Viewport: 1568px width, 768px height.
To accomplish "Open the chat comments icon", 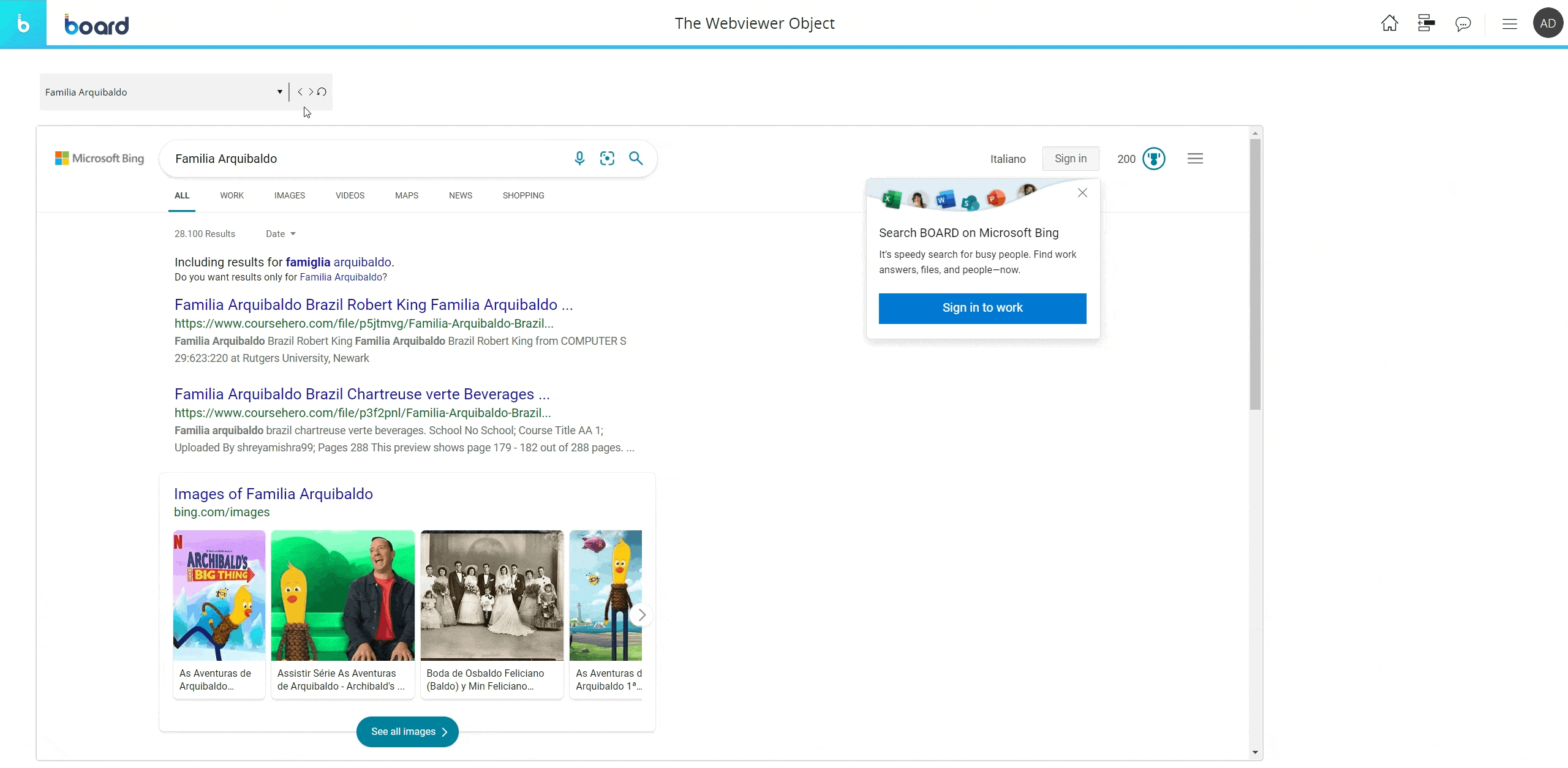I will click(x=1463, y=24).
